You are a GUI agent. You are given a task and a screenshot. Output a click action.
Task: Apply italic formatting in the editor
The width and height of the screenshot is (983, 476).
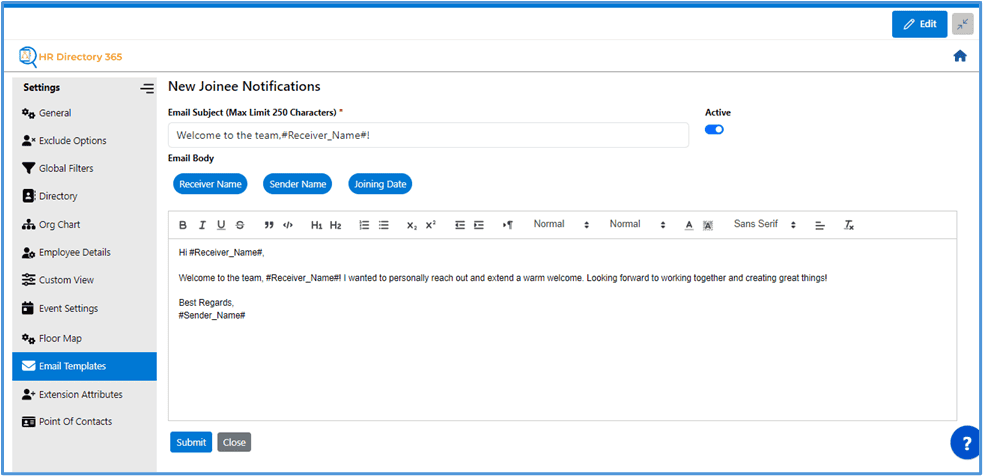click(202, 225)
